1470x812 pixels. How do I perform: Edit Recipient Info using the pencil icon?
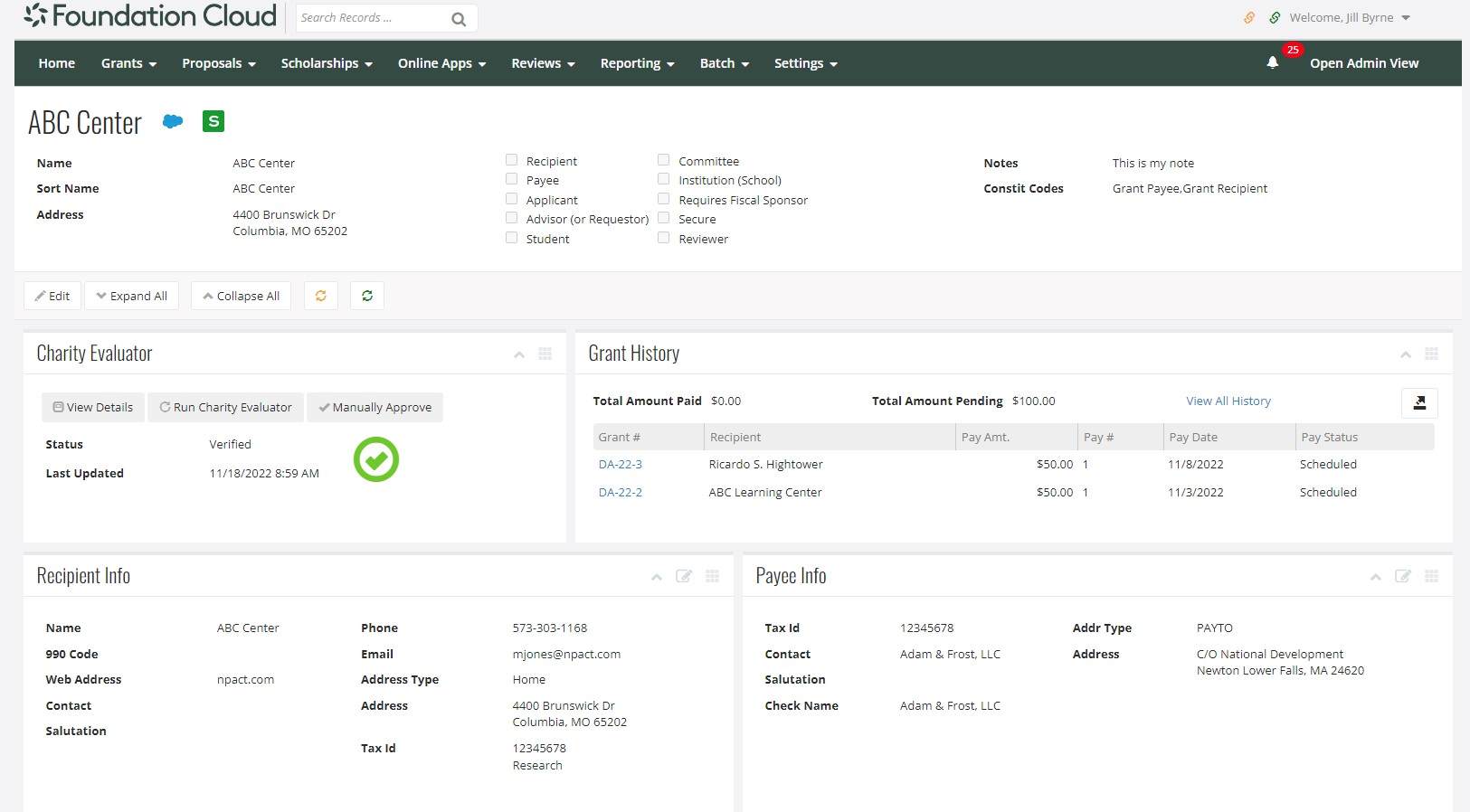684,576
